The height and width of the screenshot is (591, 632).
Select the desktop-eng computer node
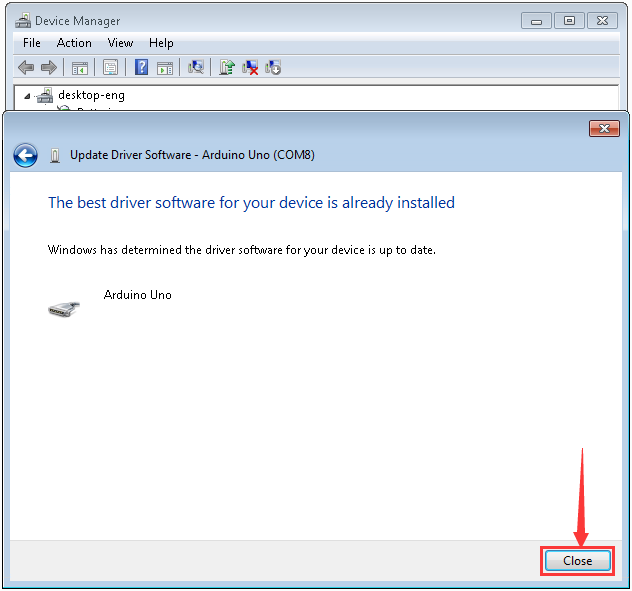point(90,96)
